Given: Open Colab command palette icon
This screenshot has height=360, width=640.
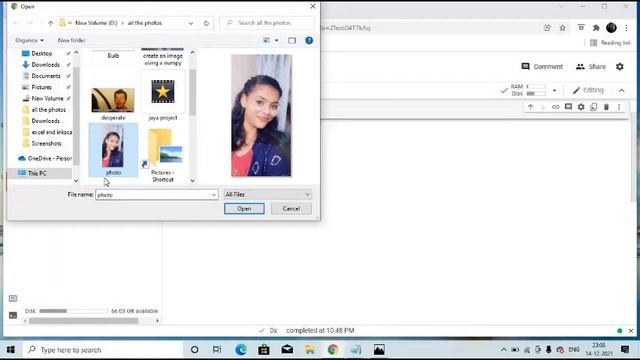Looking at the screenshot, I should [13, 298].
